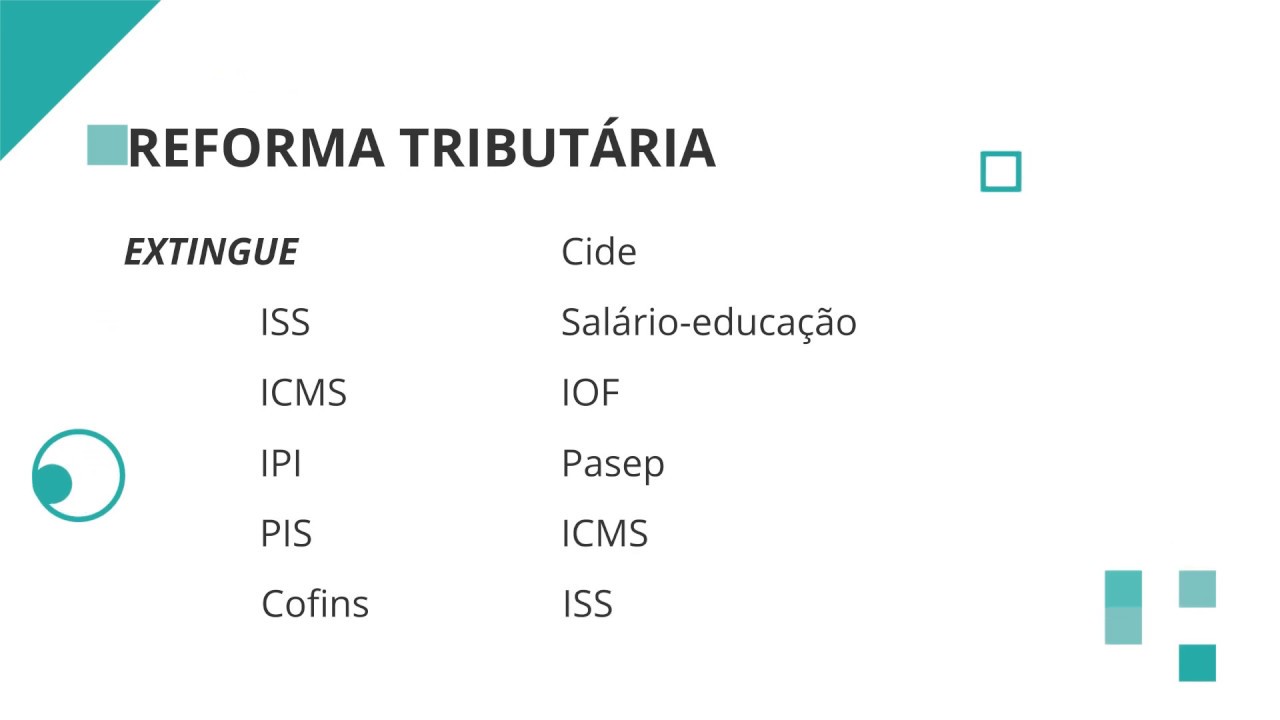Click ISS in the left column
1280x720 pixels.
click(285, 323)
